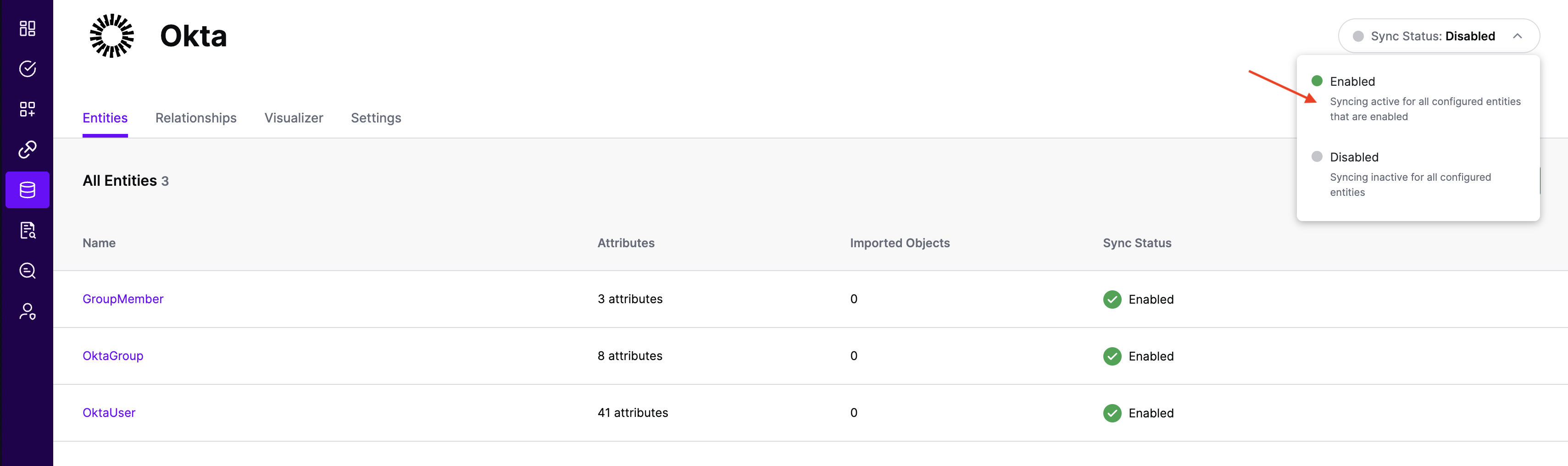
Task: Click Enabled status text in OktaGroup row
Action: click(1151, 356)
